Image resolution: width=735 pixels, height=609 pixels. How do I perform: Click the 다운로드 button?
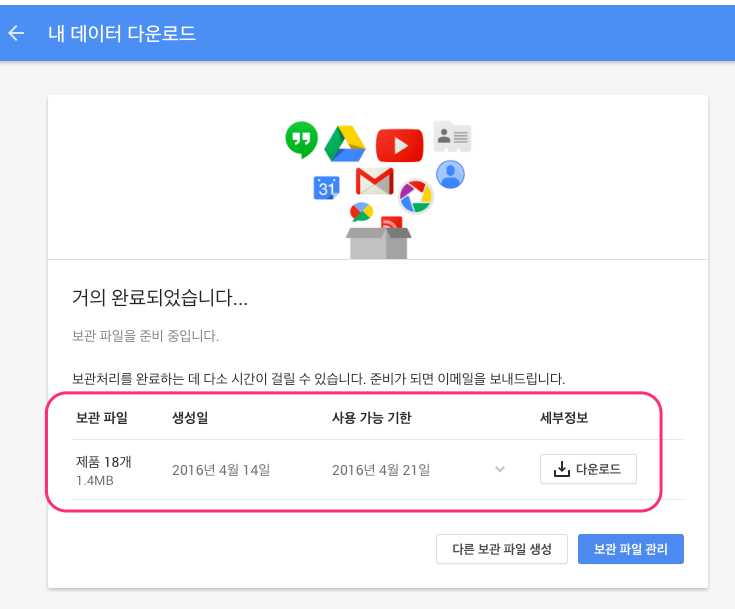(588, 469)
